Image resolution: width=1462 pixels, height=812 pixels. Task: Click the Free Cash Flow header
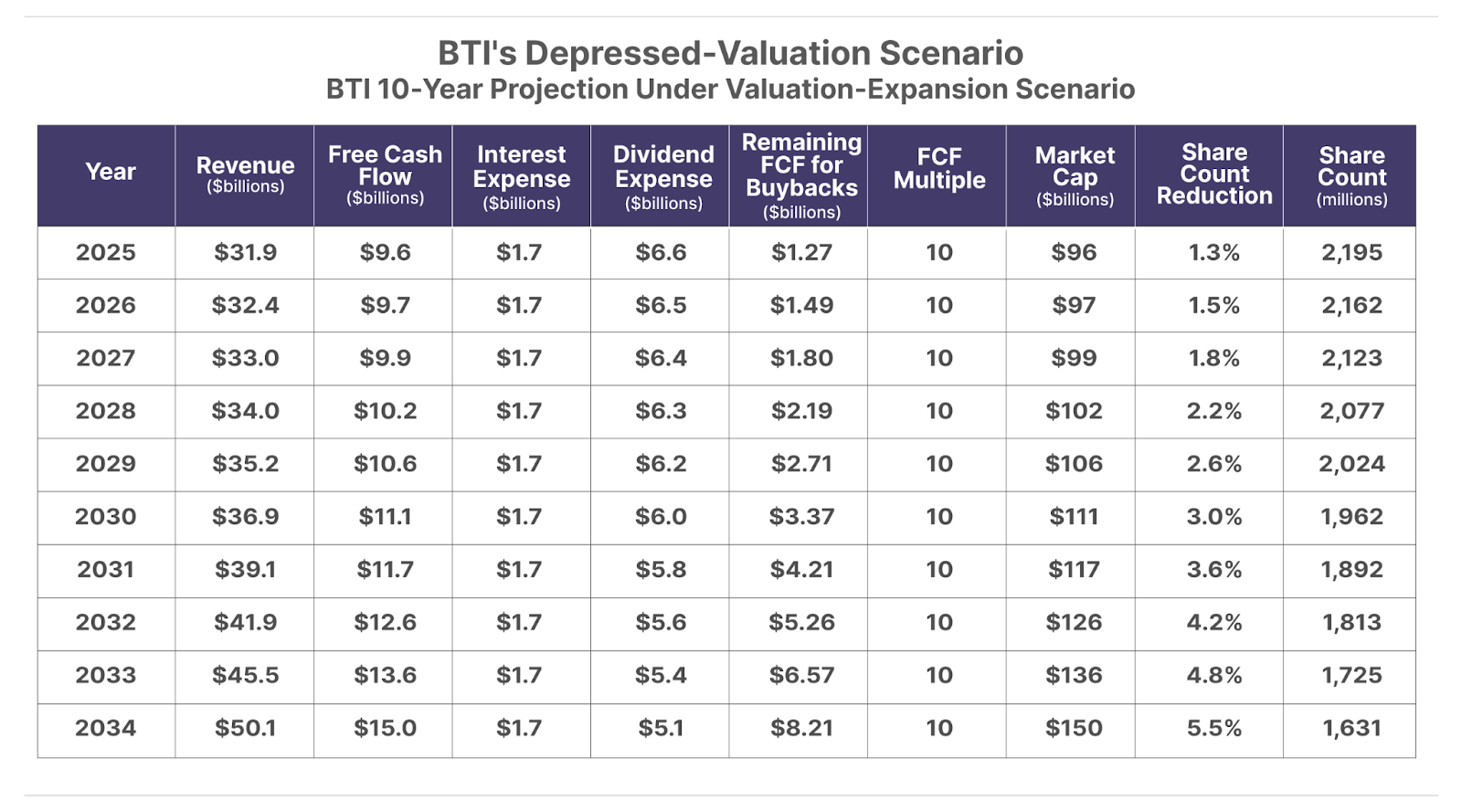[385, 174]
